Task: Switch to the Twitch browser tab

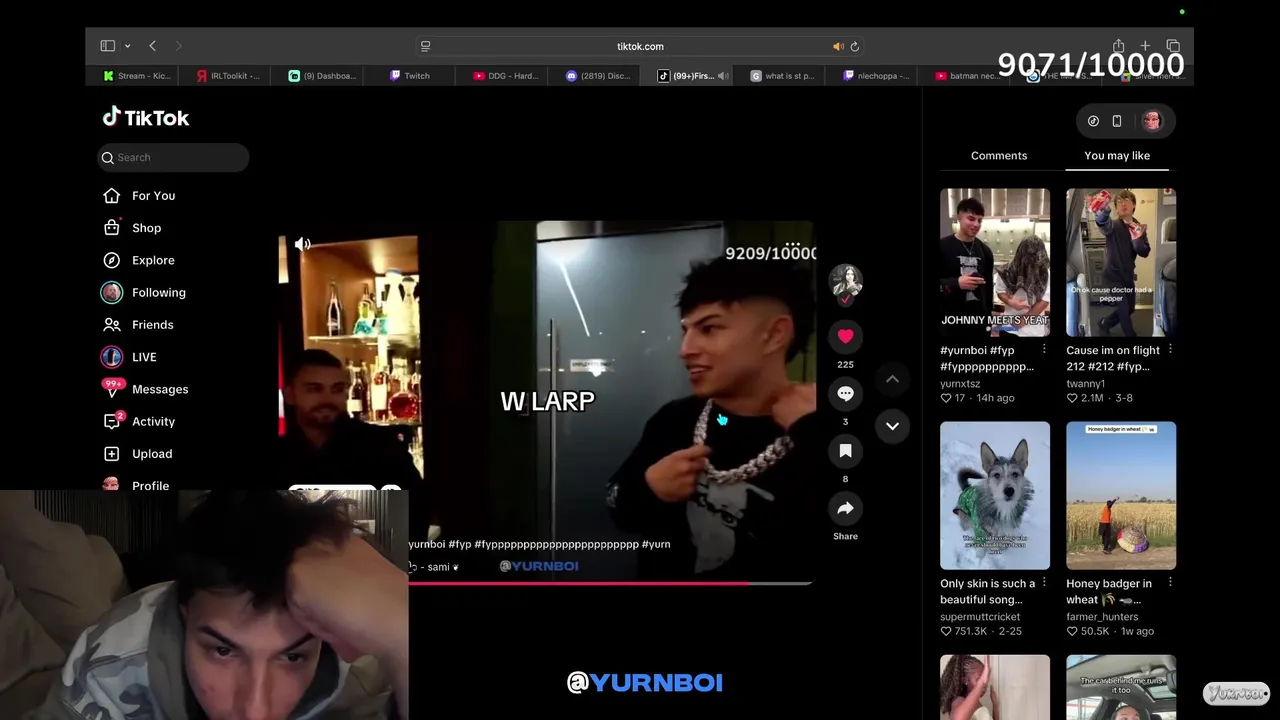Action: (x=410, y=76)
